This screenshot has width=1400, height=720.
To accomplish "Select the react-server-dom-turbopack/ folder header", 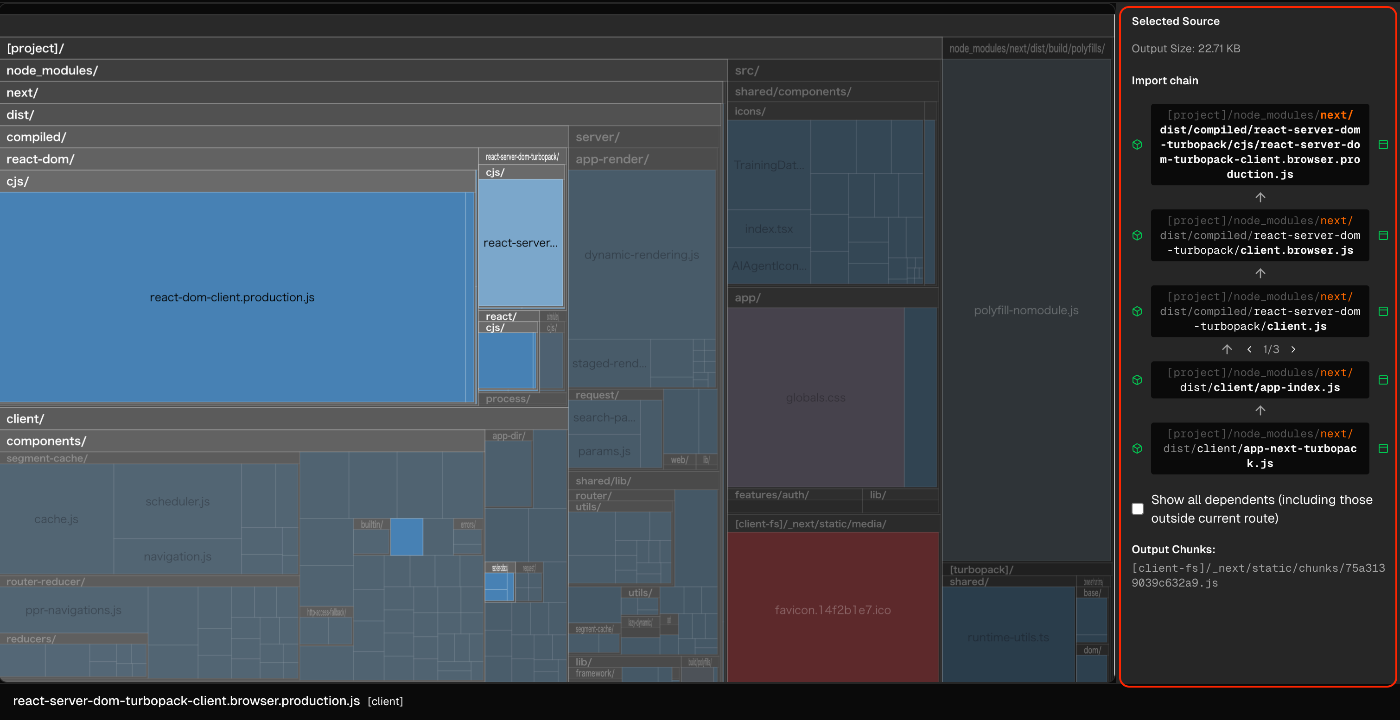I will pyautogui.click(x=523, y=157).
